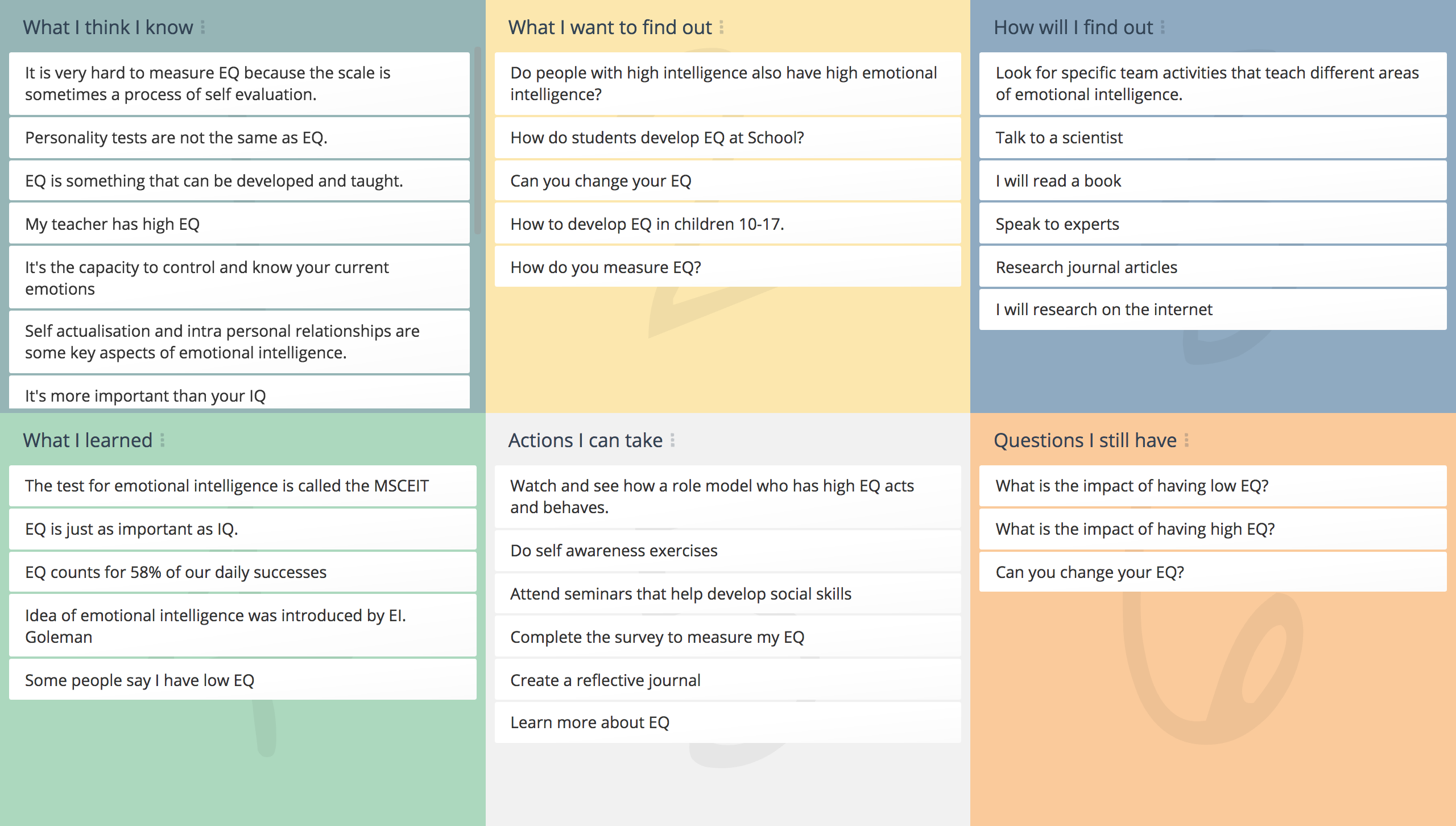Open options menu beside 'Actions I can take'
Image resolution: width=1456 pixels, height=826 pixels.
tap(672, 440)
